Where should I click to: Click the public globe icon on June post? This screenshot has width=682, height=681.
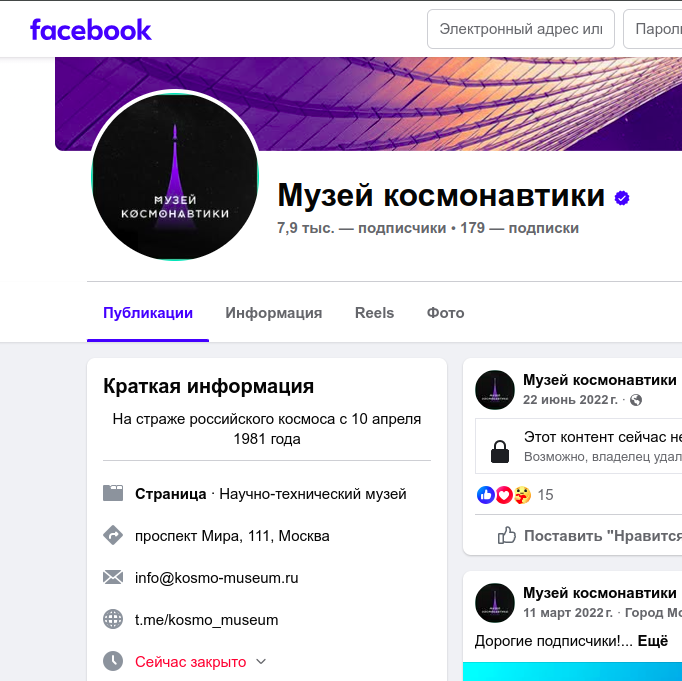point(635,400)
